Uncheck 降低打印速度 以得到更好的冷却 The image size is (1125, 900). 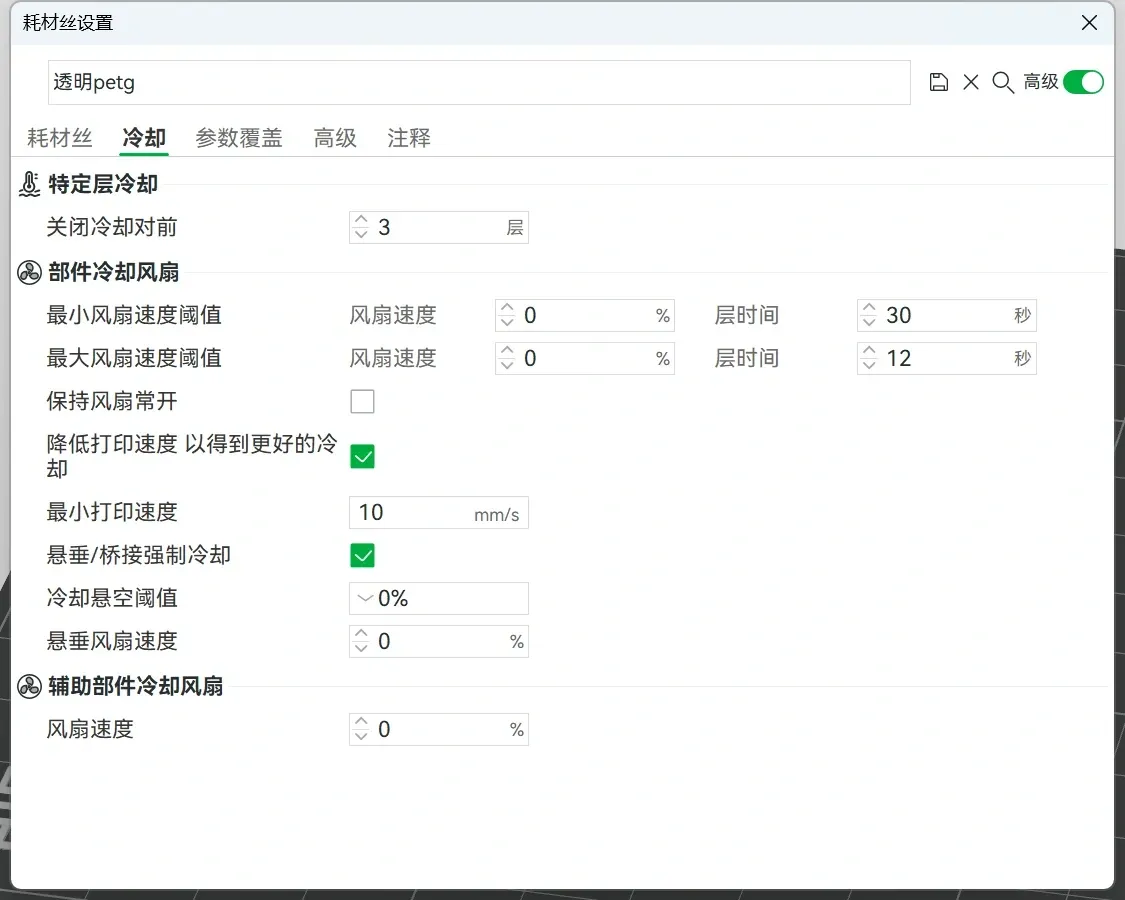362,457
